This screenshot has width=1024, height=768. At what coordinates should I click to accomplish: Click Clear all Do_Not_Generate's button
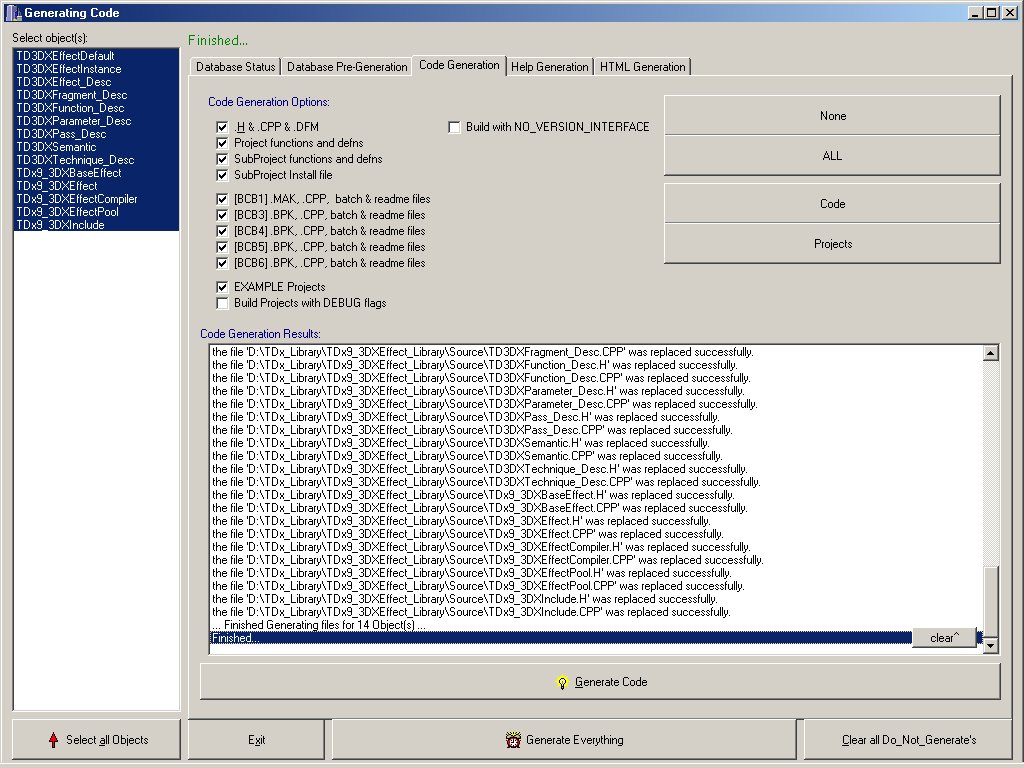pyautogui.click(x=908, y=740)
